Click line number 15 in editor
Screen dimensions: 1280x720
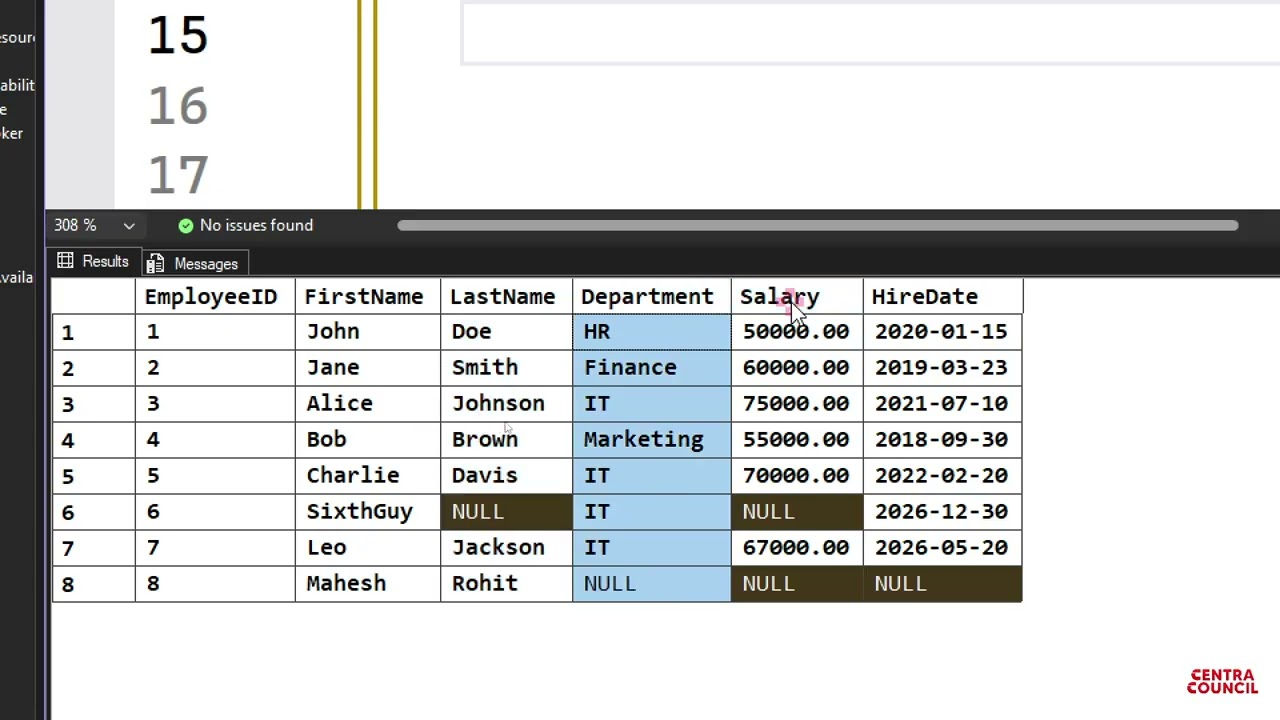pos(178,36)
